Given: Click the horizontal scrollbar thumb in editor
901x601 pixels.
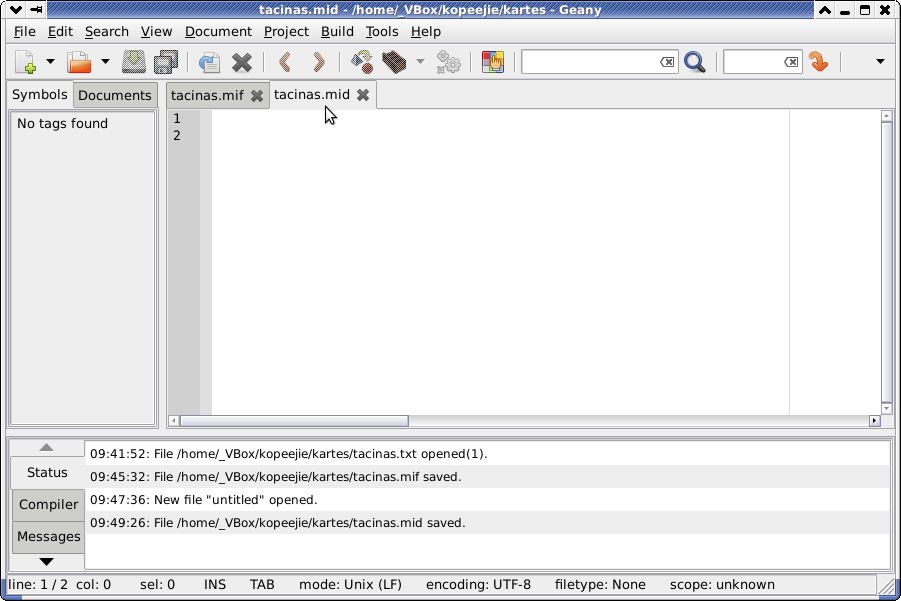Looking at the screenshot, I should (294, 421).
